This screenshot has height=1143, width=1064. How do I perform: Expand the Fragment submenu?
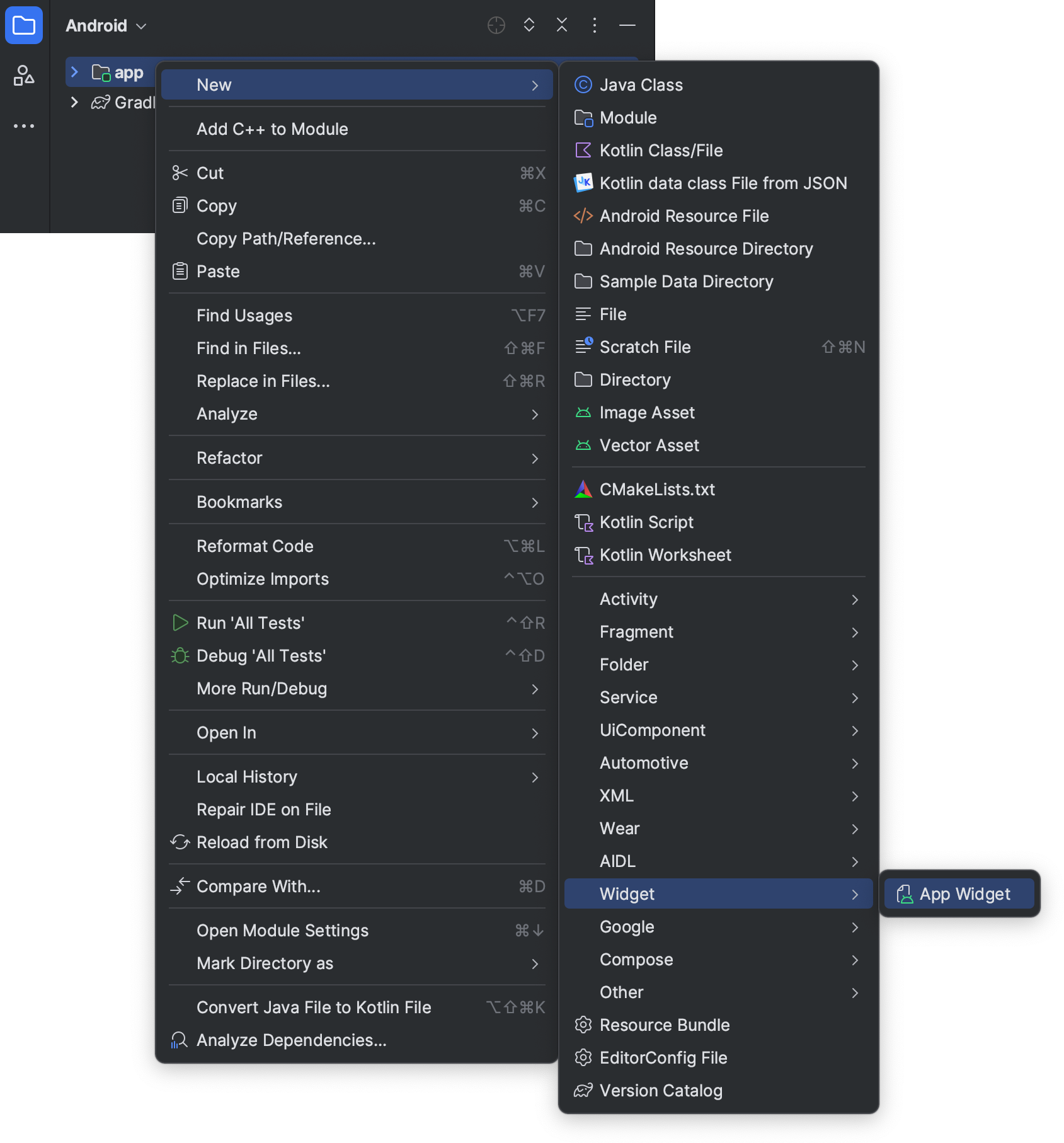[718, 631]
